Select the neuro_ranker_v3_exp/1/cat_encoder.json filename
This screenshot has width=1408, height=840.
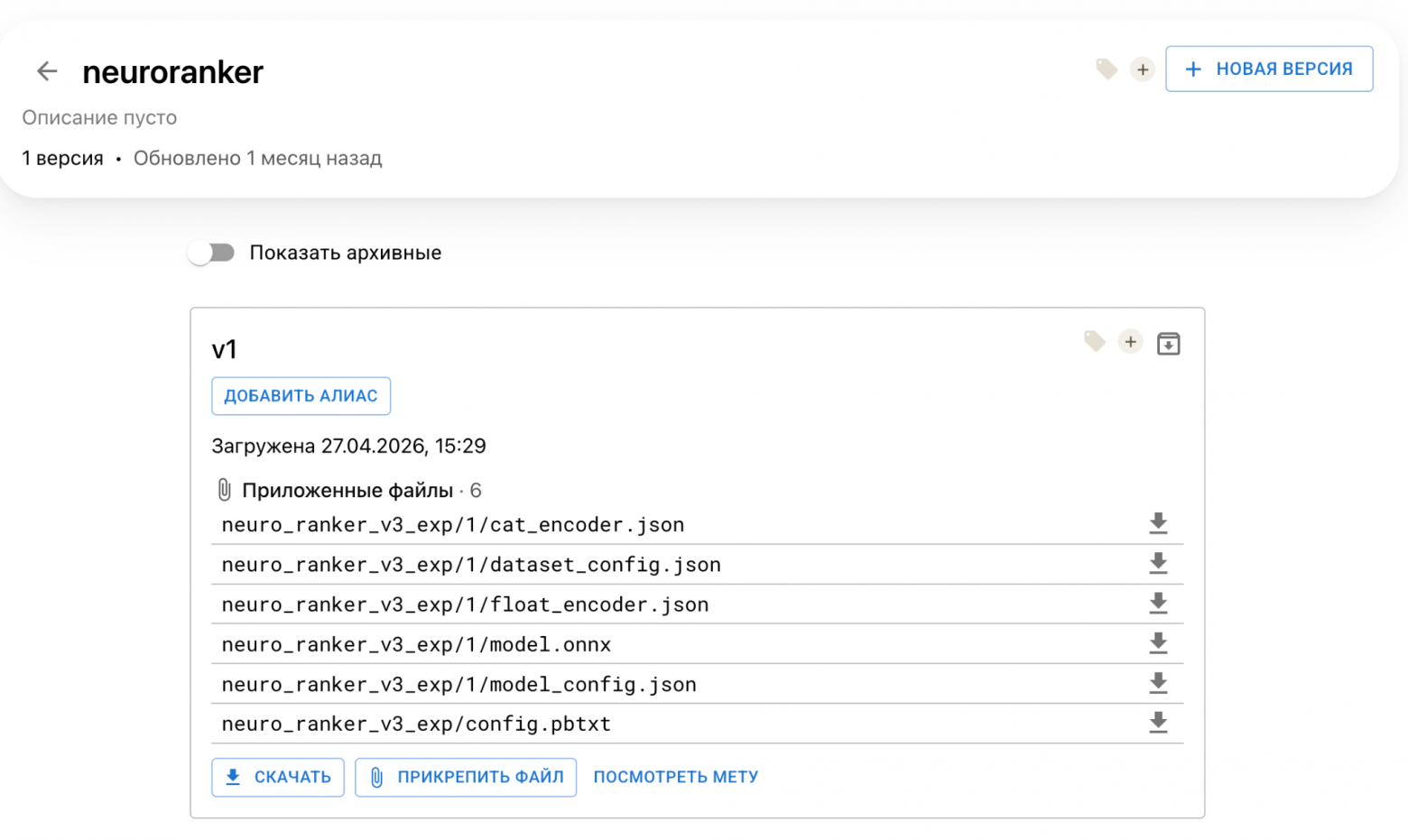[x=453, y=525]
